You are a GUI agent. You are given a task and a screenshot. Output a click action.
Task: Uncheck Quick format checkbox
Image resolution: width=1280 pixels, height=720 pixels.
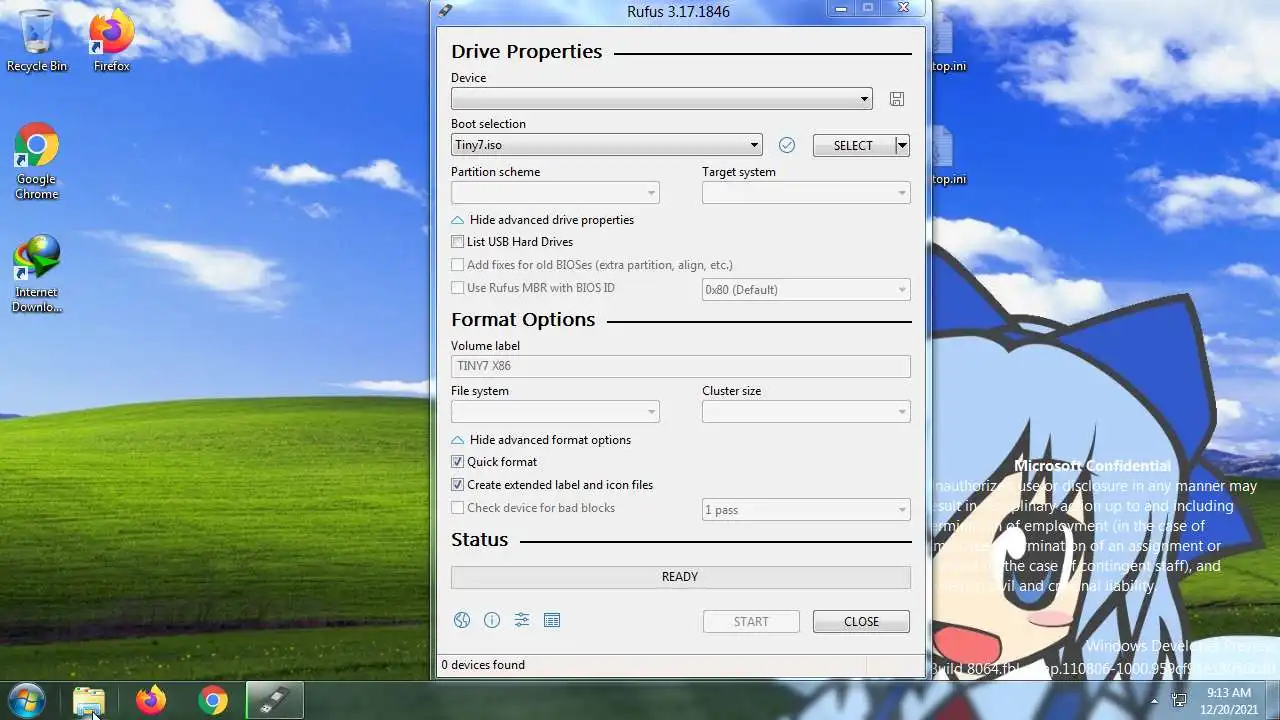click(x=457, y=462)
